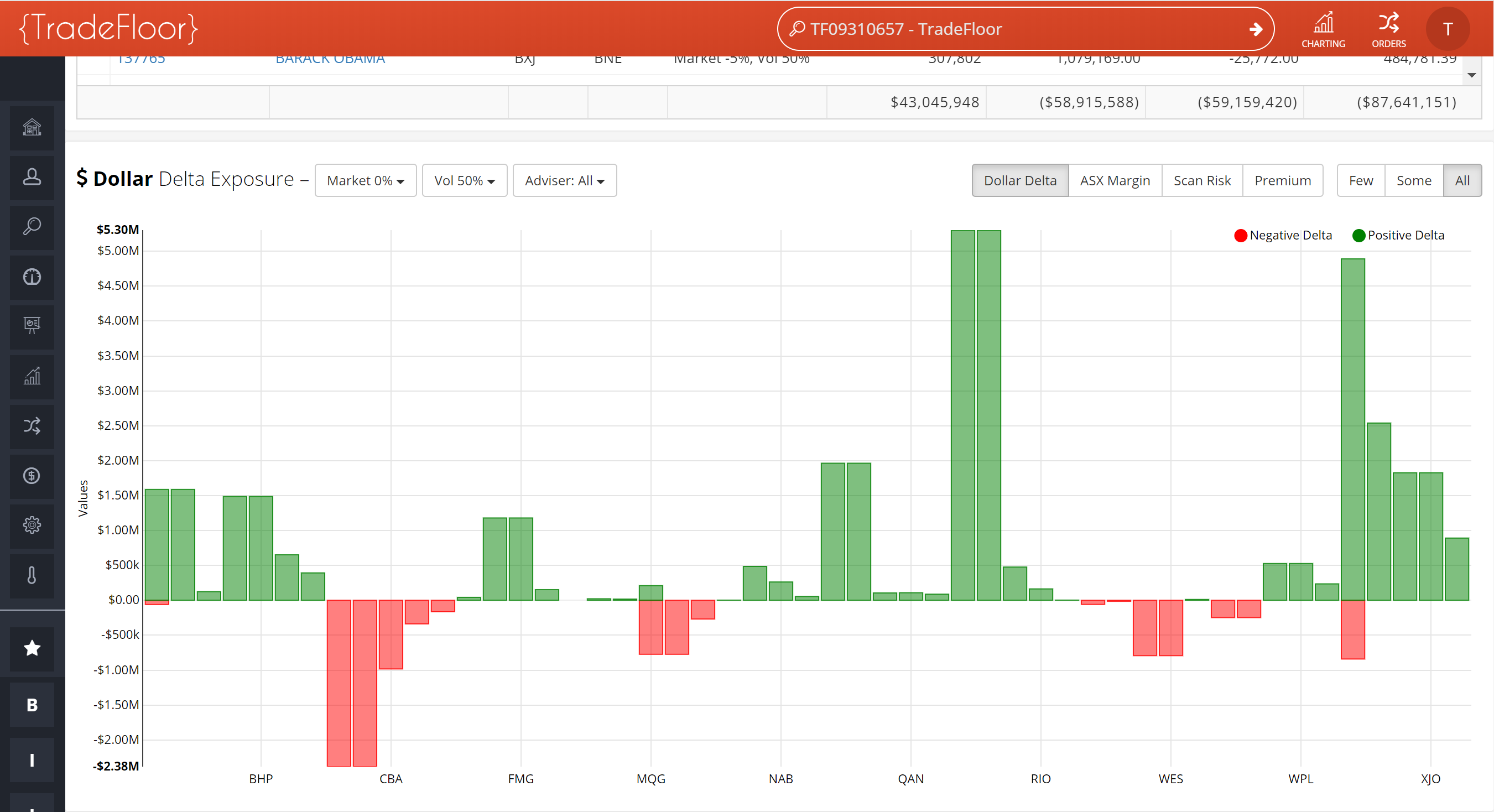1494x812 pixels.
Task: Submit search with the arrow button
Action: click(1256, 29)
